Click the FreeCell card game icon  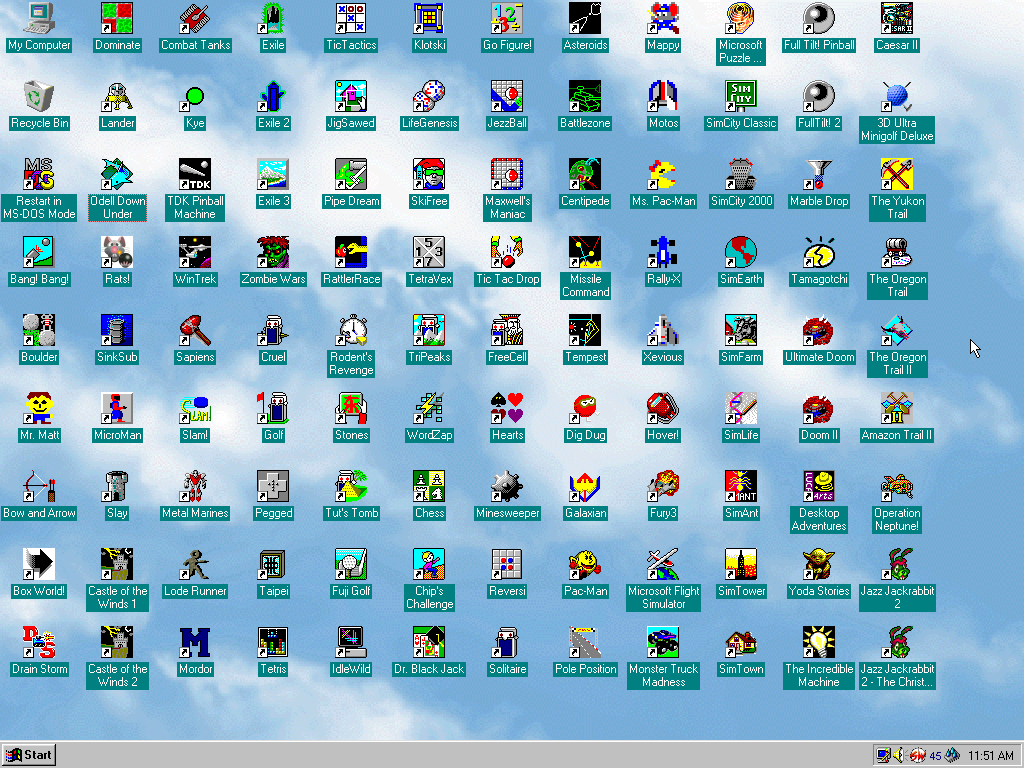coord(507,330)
